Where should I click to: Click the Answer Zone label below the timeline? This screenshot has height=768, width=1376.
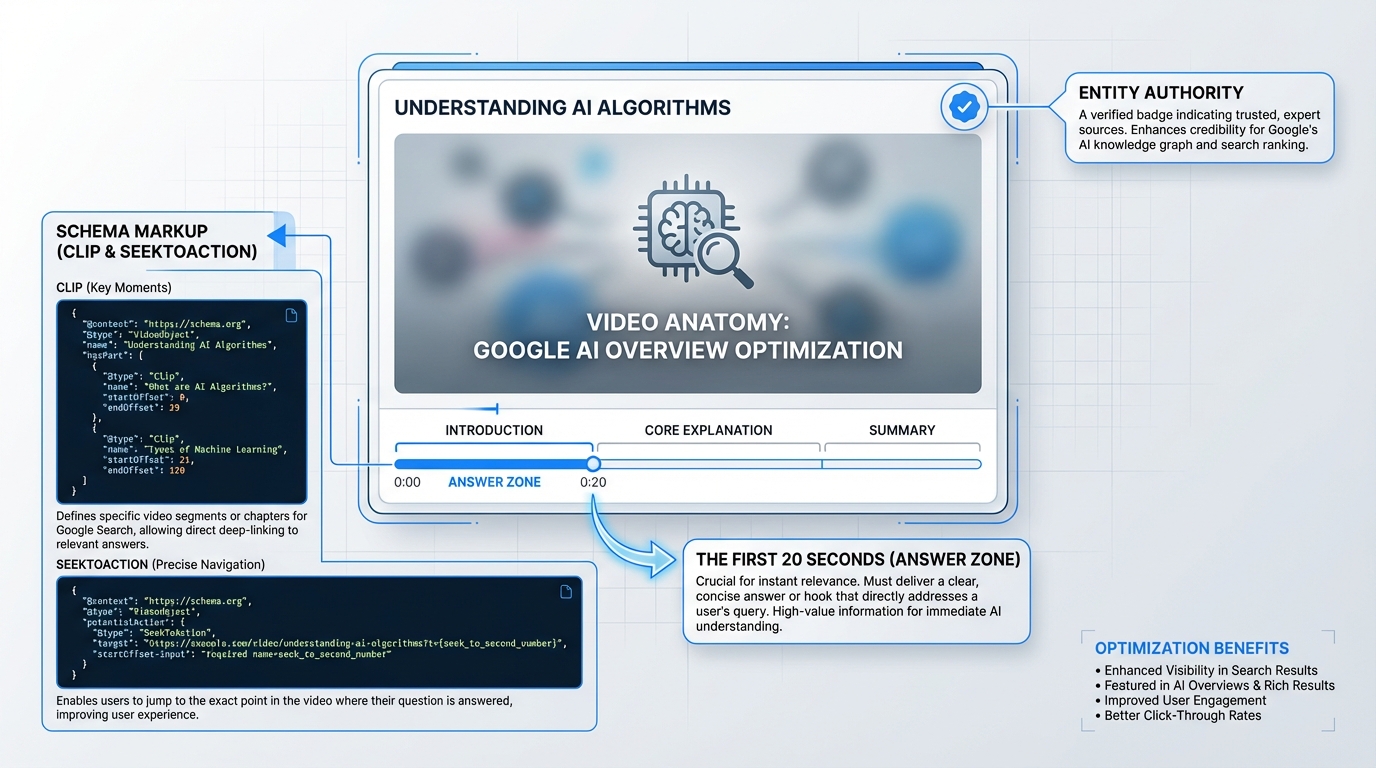click(x=494, y=481)
